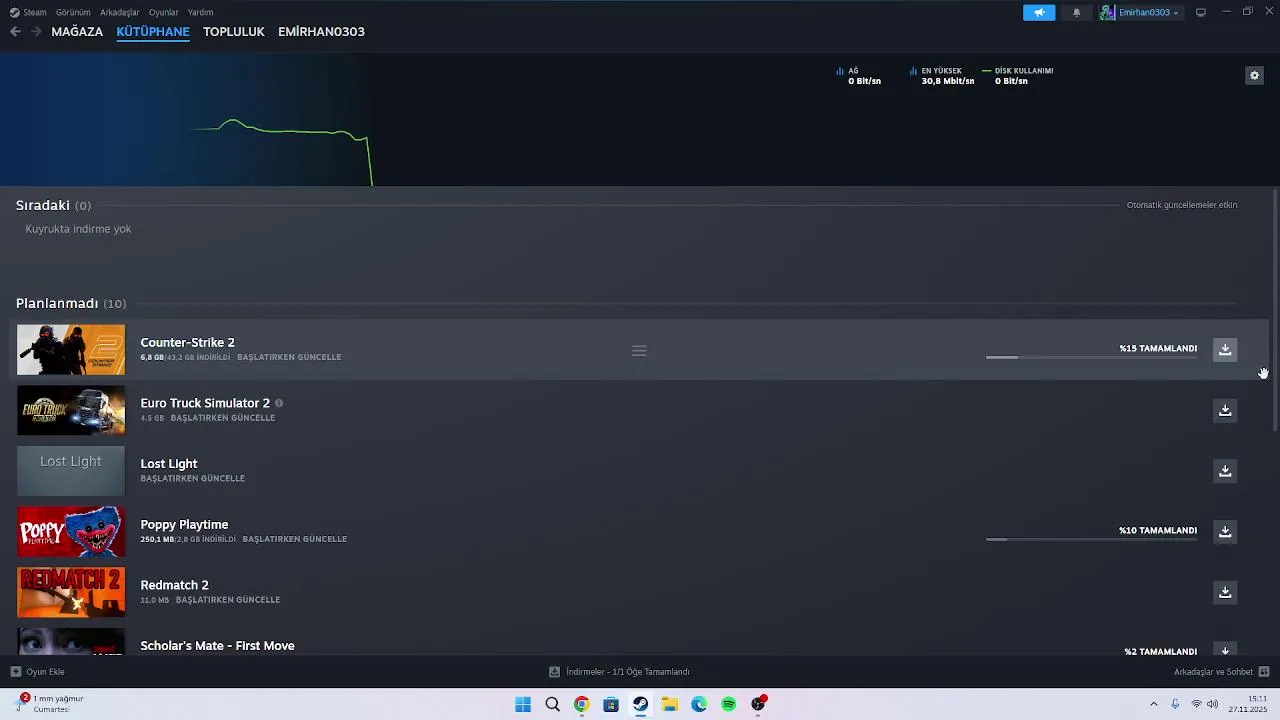This screenshot has height=720, width=1280.
Task: Open the Oyunlar menu
Action: pyautogui.click(x=163, y=12)
